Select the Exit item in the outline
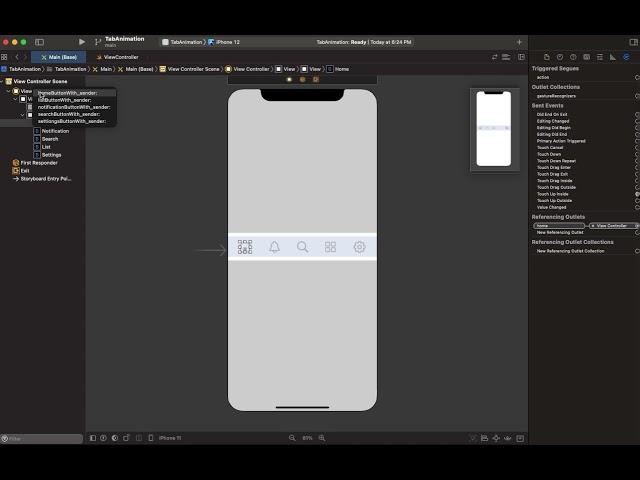This screenshot has height=480, width=640. 21,171
